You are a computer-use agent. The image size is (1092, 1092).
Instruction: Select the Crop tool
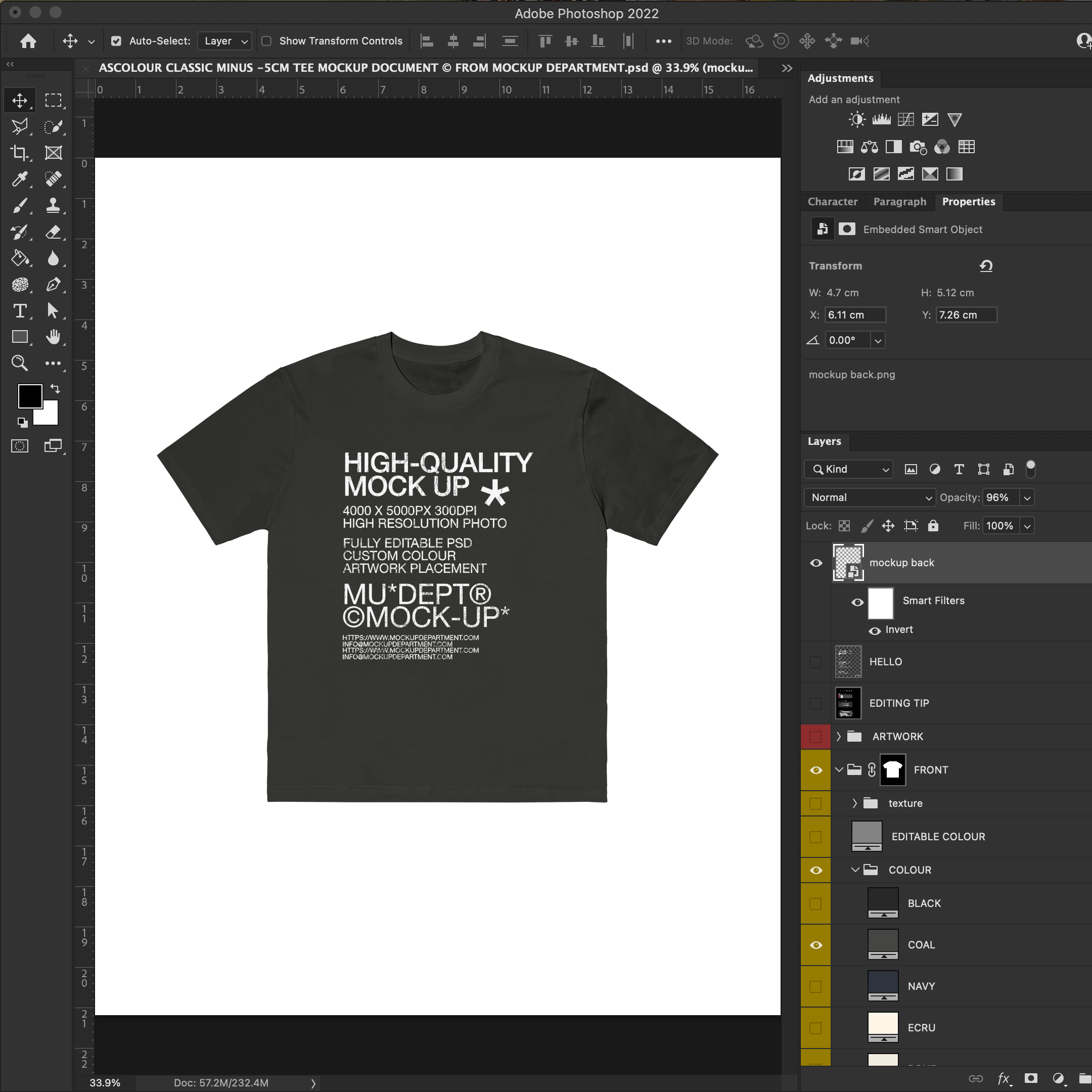(x=20, y=153)
